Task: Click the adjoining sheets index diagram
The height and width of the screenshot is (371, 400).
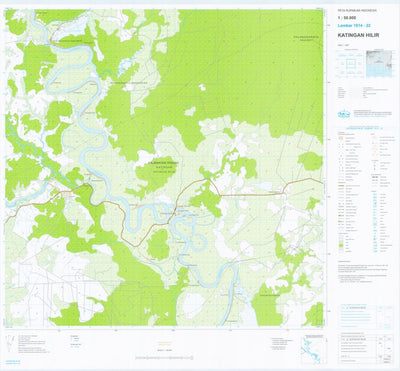Action: click(x=350, y=63)
